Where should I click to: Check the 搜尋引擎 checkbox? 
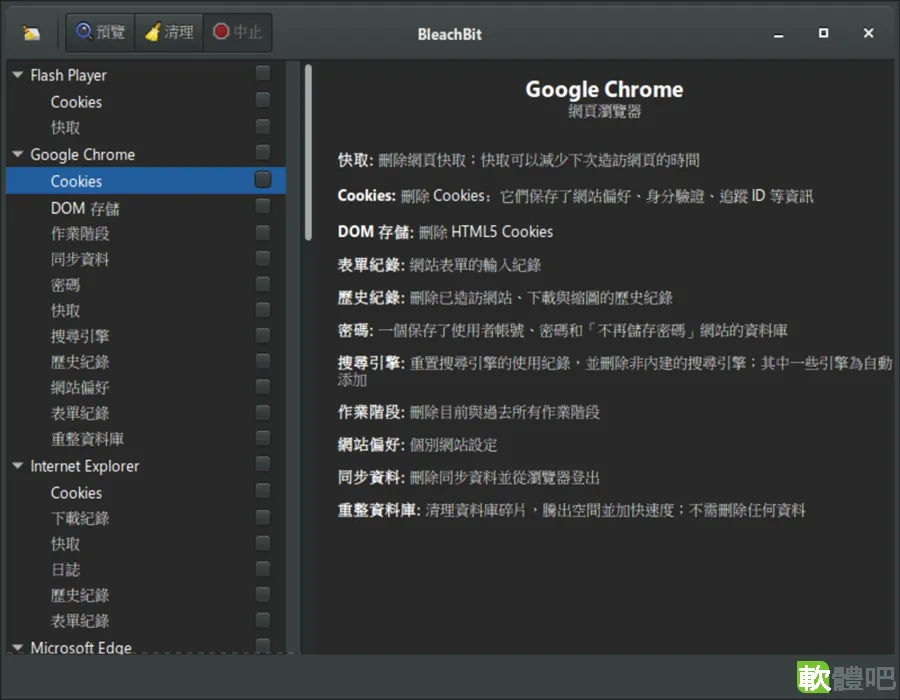tap(262, 335)
